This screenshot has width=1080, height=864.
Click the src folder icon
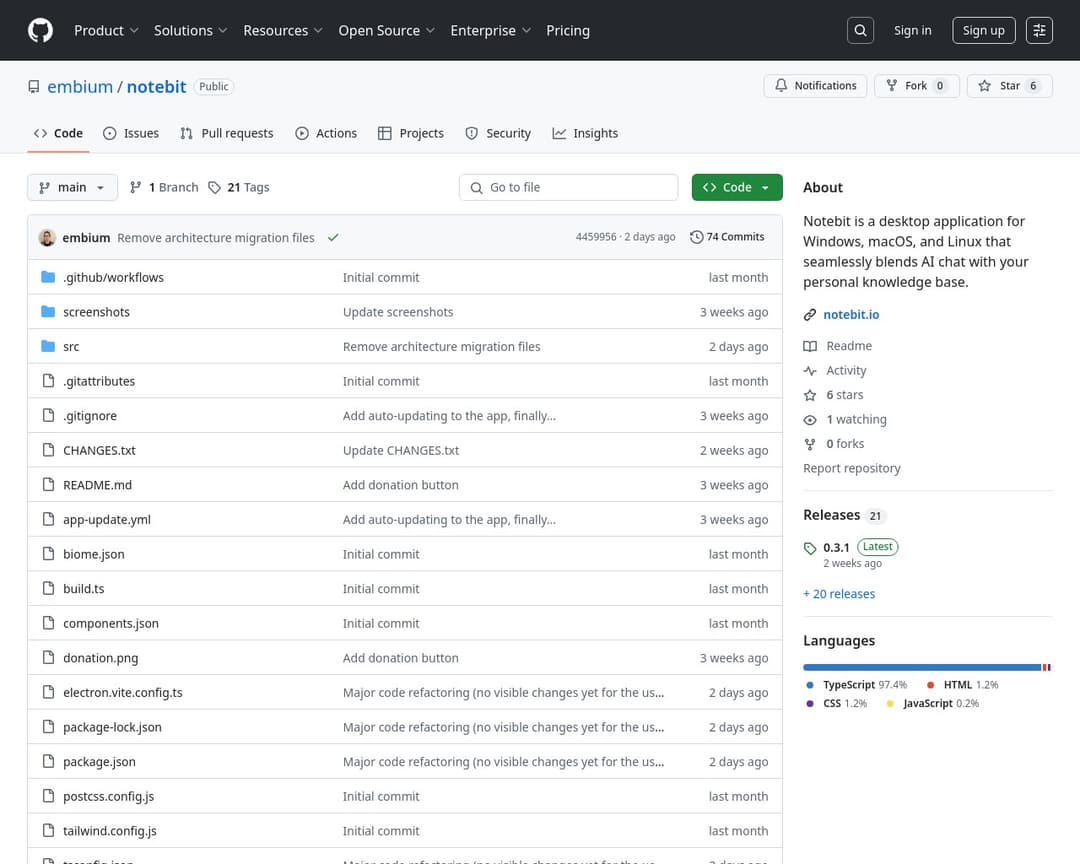pyautogui.click(x=48, y=346)
